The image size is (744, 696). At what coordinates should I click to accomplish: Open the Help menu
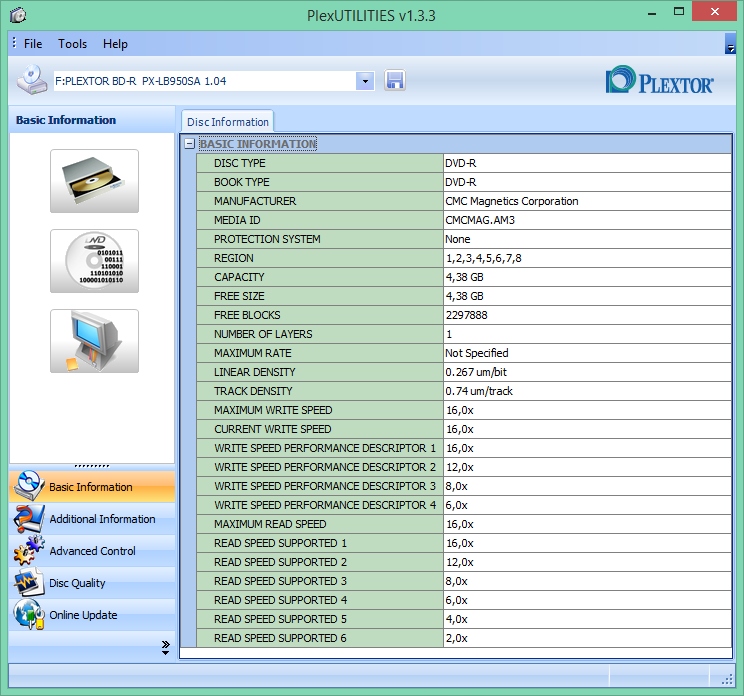pyautogui.click(x=115, y=44)
